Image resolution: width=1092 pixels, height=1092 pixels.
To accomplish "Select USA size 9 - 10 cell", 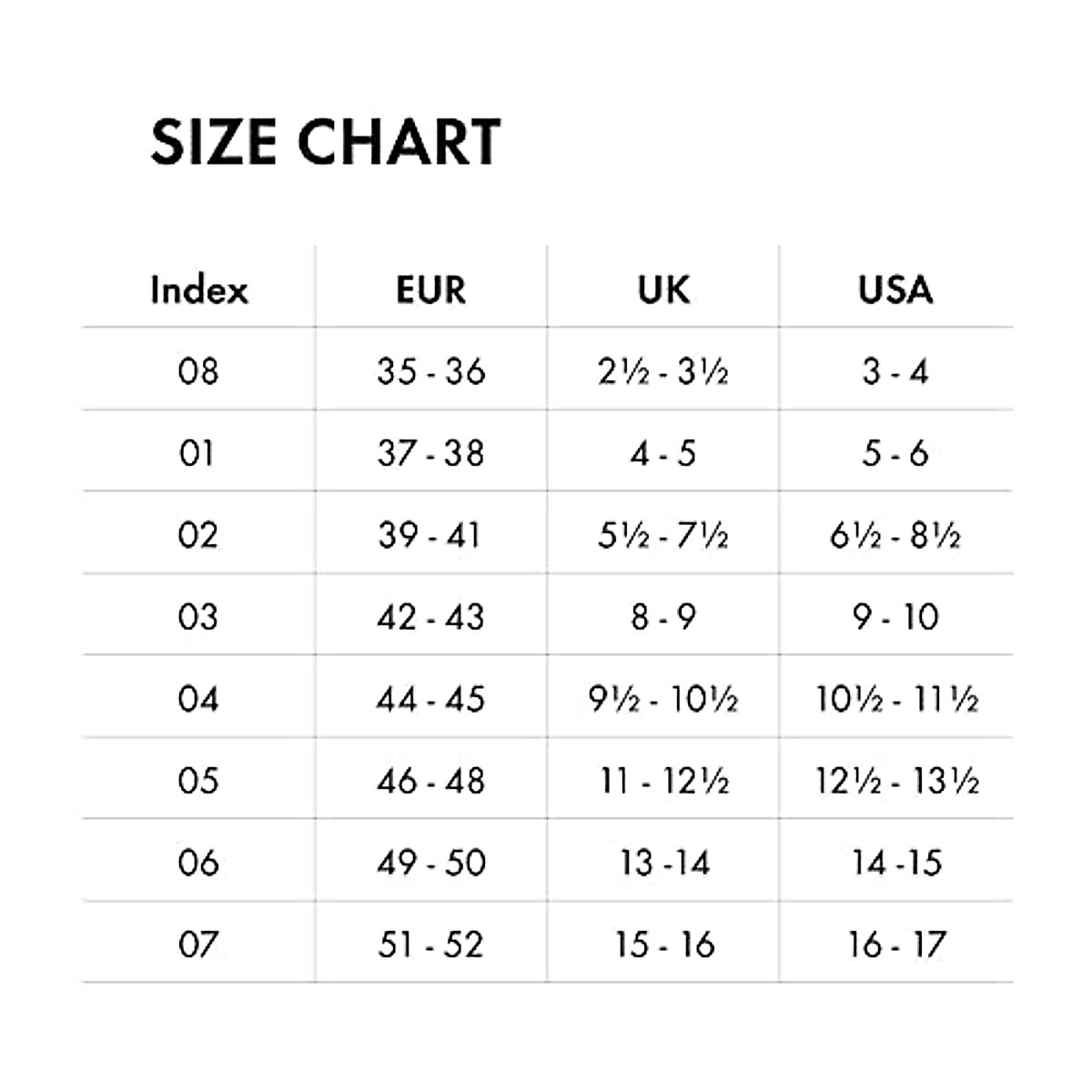I will [x=895, y=617].
